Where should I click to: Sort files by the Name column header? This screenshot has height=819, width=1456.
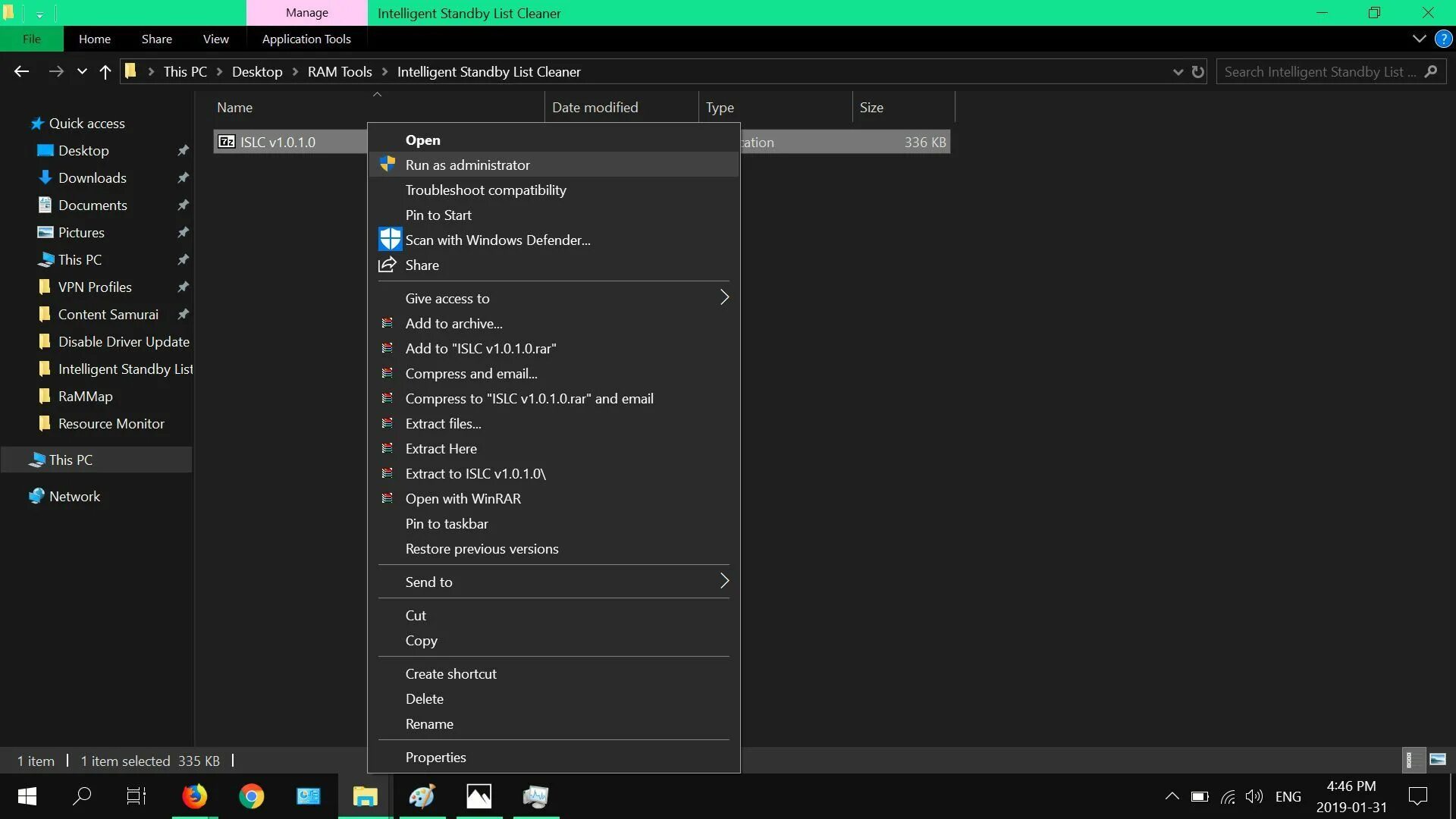tap(235, 108)
